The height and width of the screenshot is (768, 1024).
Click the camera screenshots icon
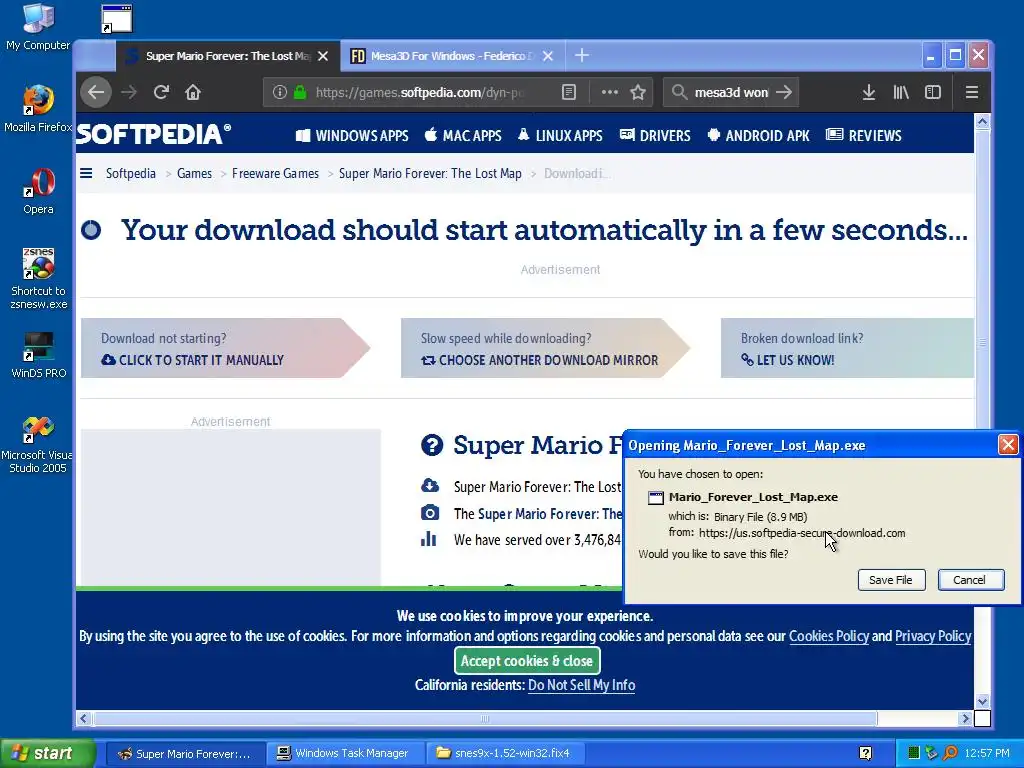pos(430,513)
